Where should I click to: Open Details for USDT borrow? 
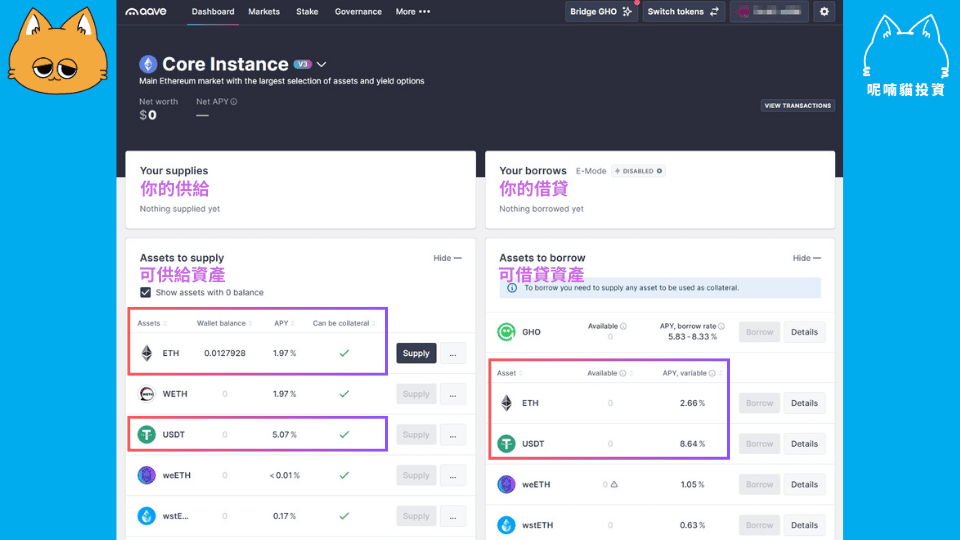click(804, 443)
